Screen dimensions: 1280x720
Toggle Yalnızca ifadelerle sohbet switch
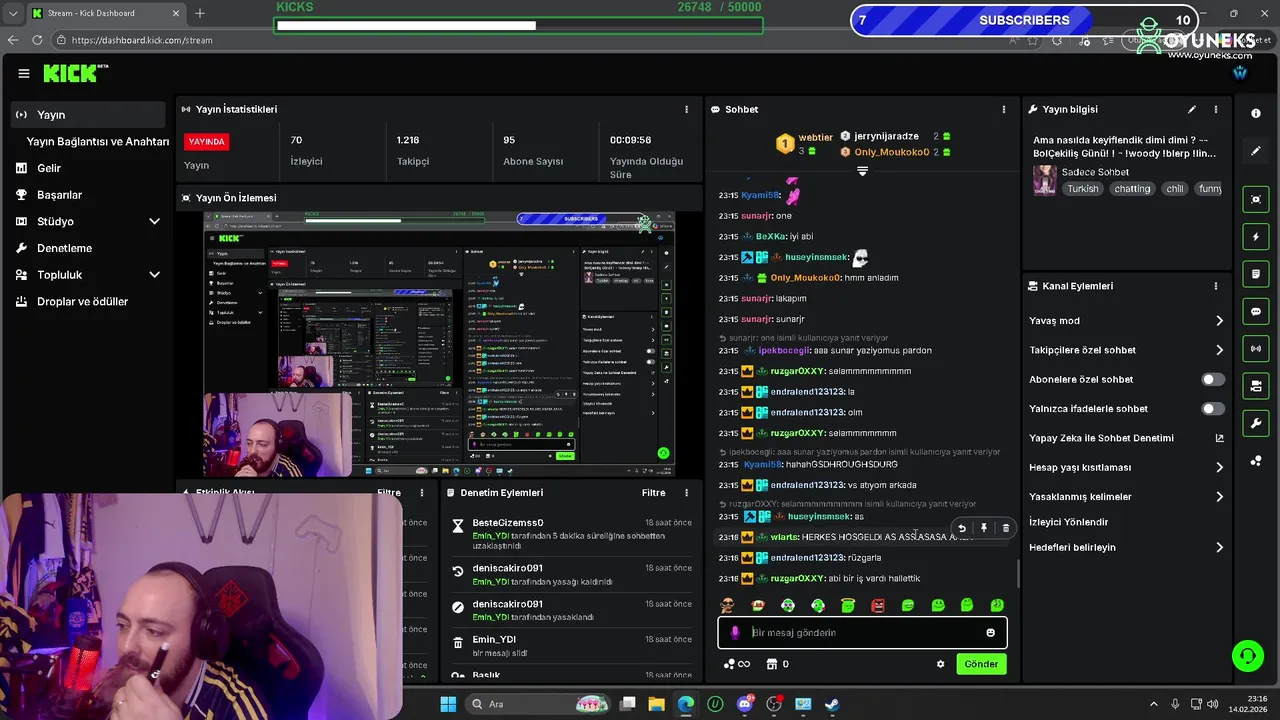pos(1213,409)
